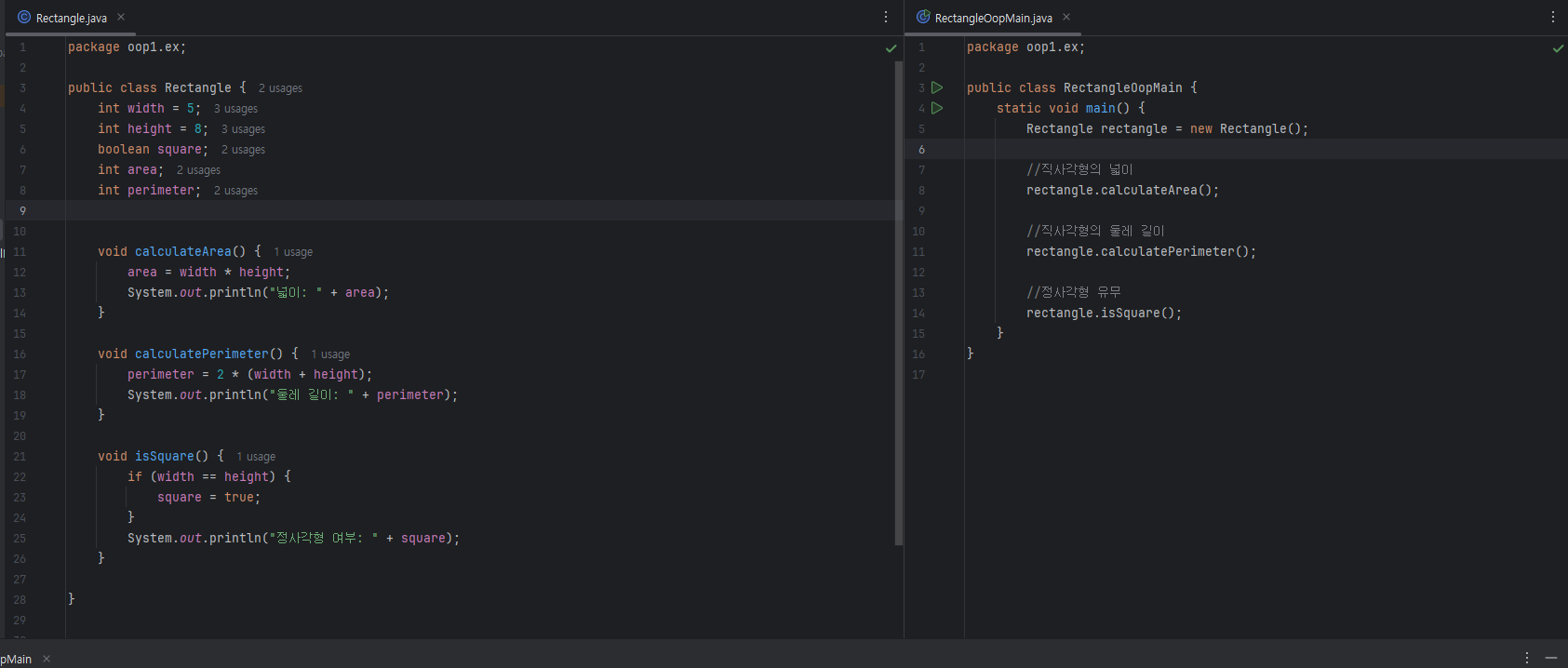Viewport: 1568px width, 668px height.
Task: Click run gutter icon beside main method
Action: pyautogui.click(x=937, y=108)
